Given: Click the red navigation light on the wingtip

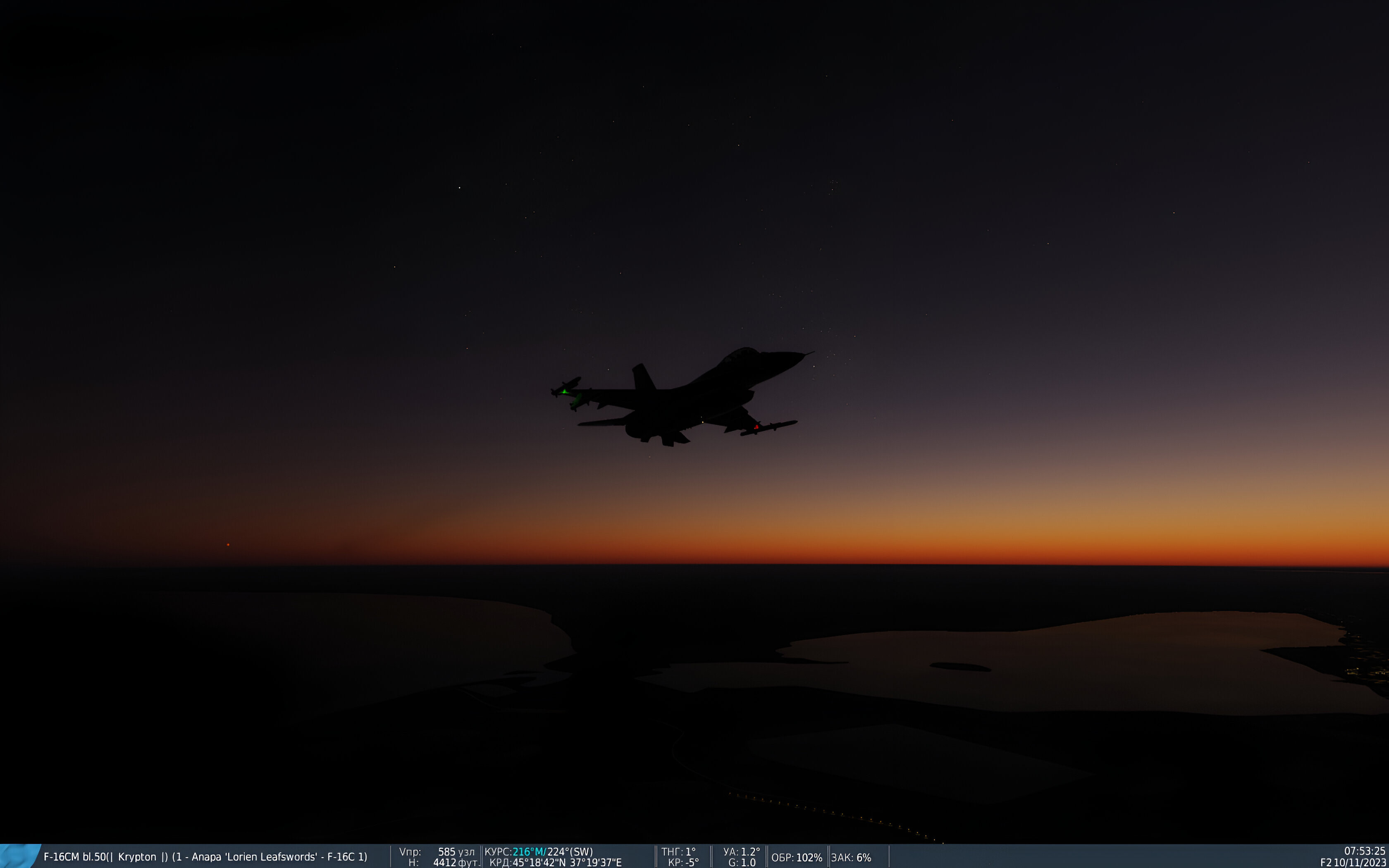Looking at the screenshot, I should 757,427.
